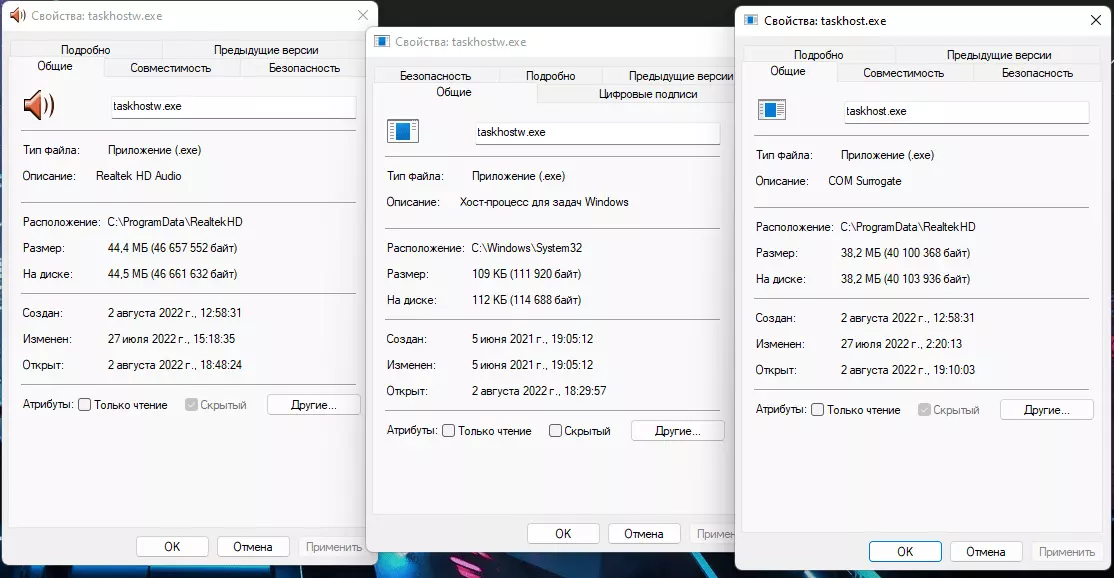The image size is (1114, 578).
Task: Toggle 'Только чтение' in the taskhost.exe dialog
Action: (x=818, y=410)
